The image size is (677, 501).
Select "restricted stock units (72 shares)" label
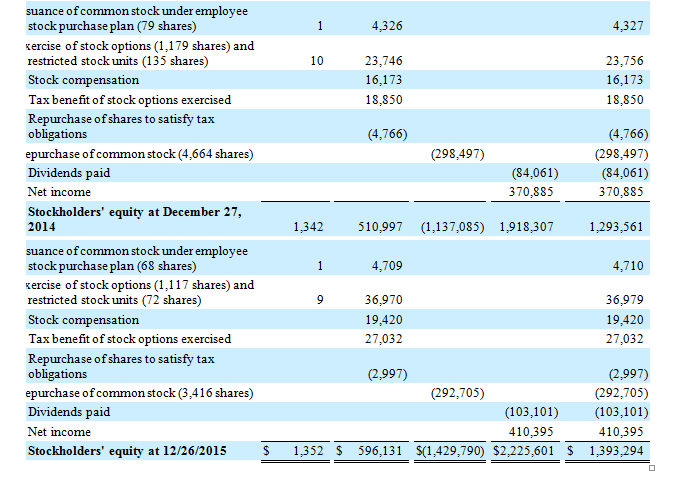click(x=114, y=301)
